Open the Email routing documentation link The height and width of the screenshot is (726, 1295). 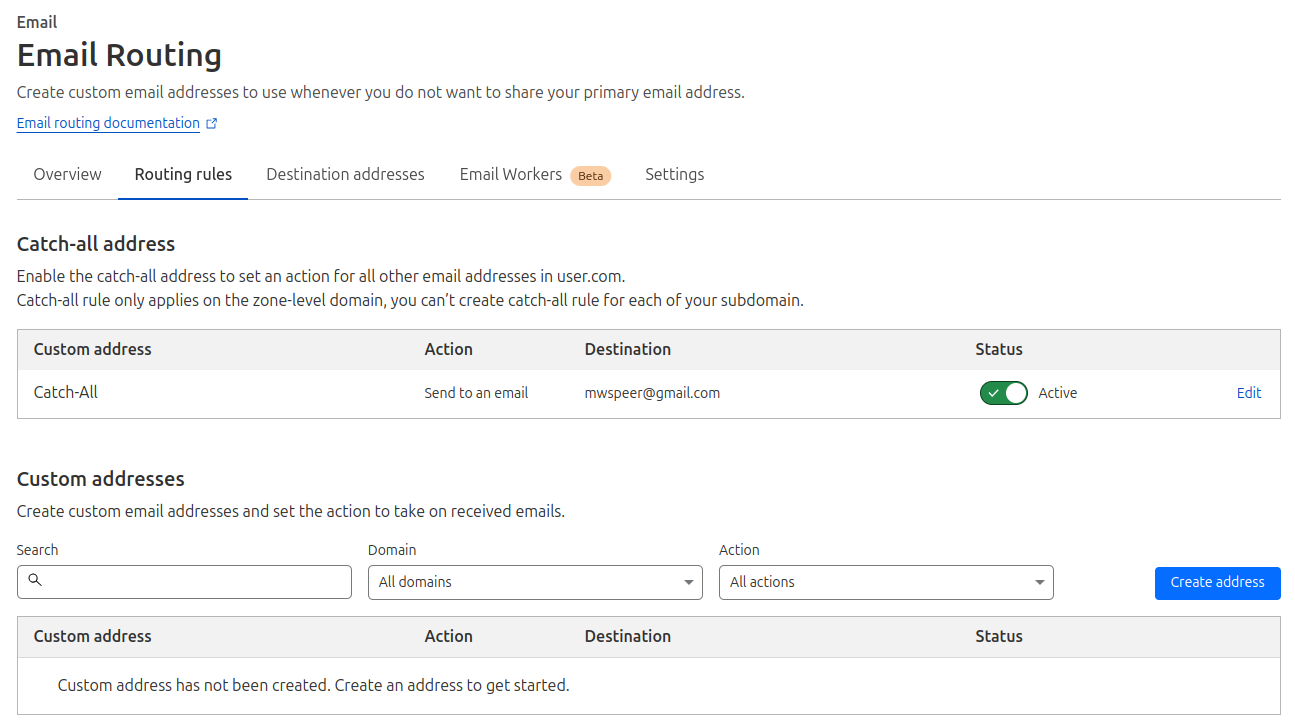pyautogui.click(x=108, y=124)
